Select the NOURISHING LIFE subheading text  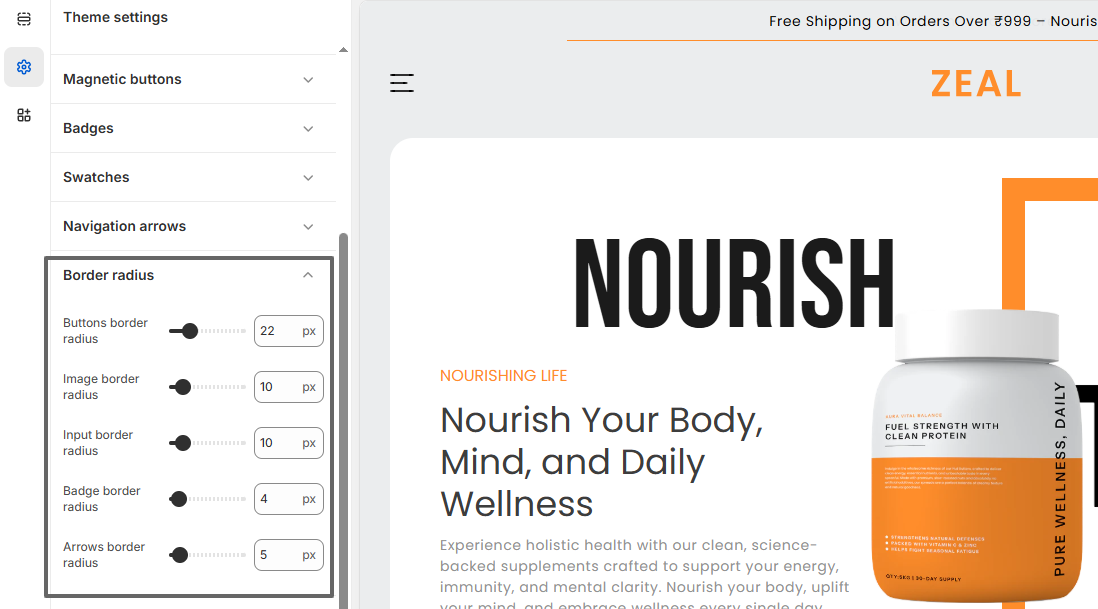503,376
